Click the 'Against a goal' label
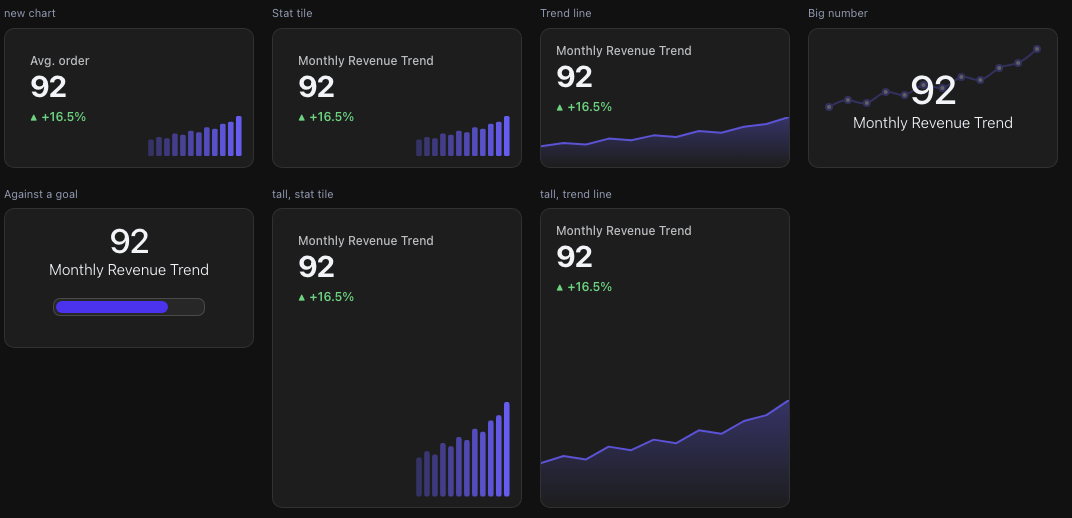1072x518 pixels. 41,194
